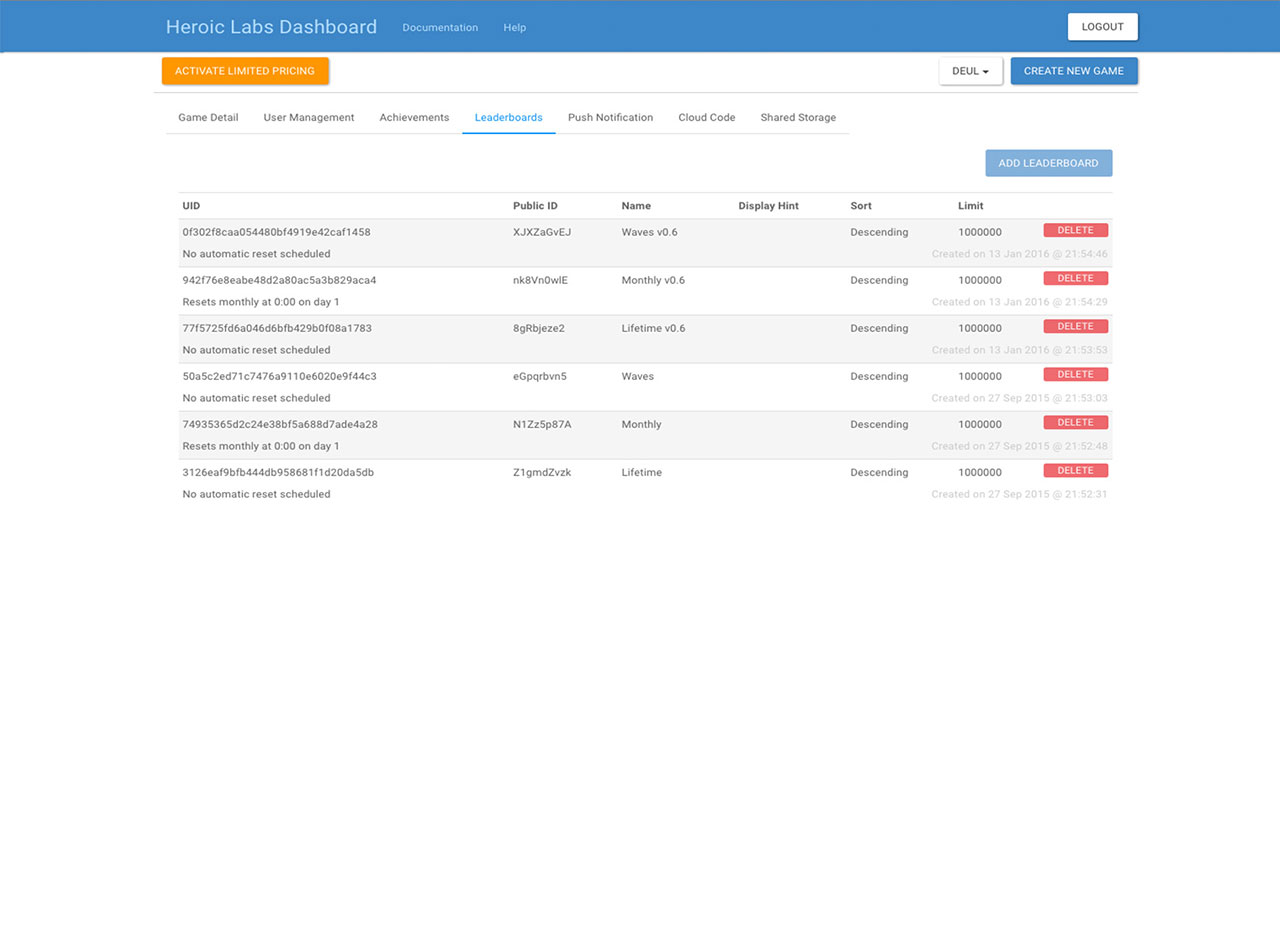Click Activate Limited Pricing button

point(245,71)
